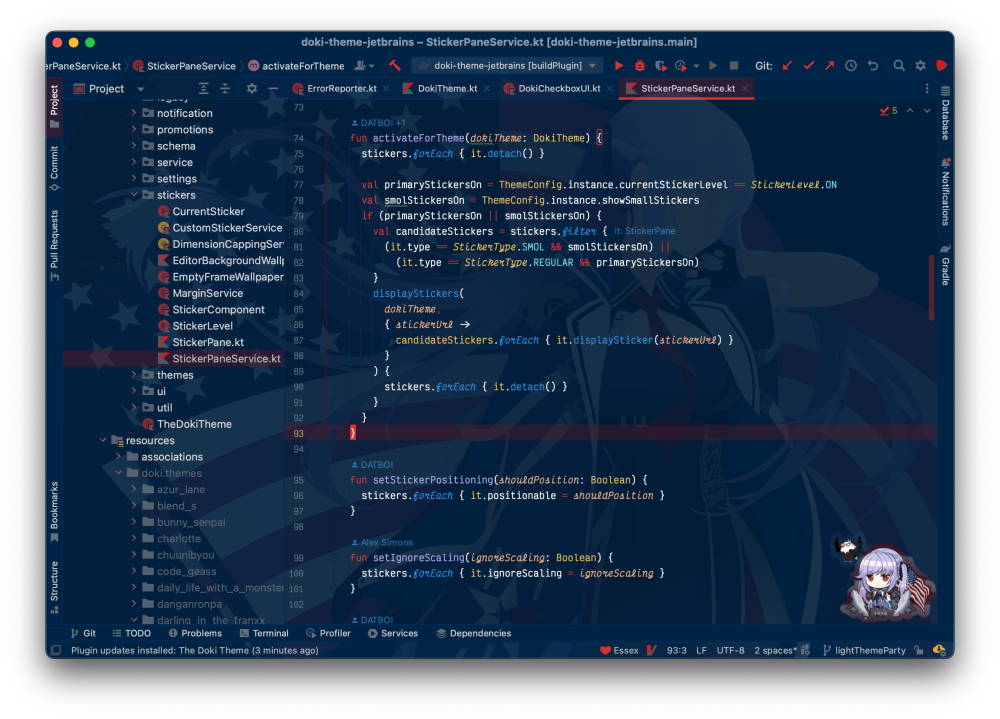The height and width of the screenshot is (719, 1000).
Task: Open the Terminal tool tab
Action: coord(264,633)
